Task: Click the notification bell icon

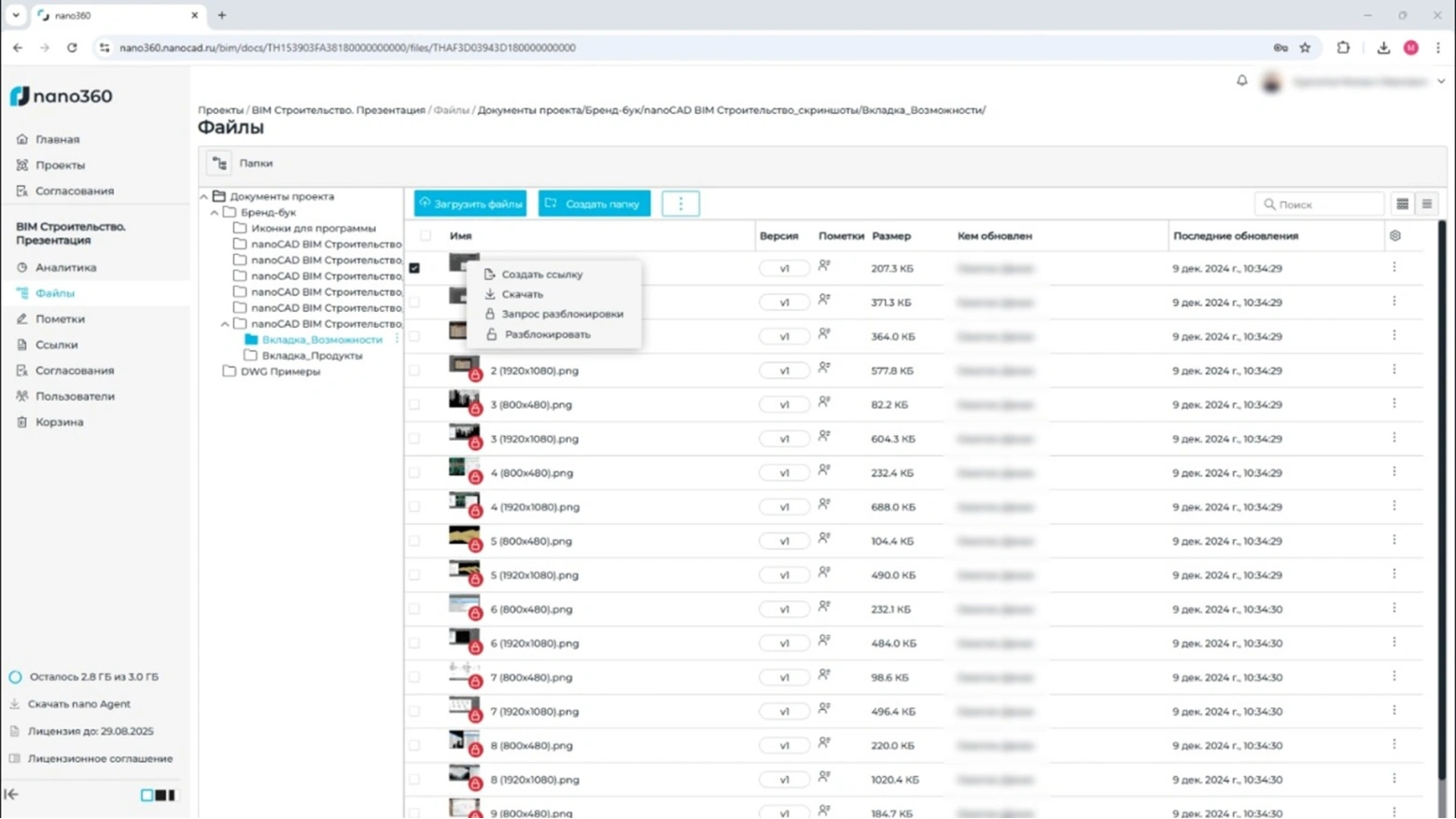Action: [1241, 81]
